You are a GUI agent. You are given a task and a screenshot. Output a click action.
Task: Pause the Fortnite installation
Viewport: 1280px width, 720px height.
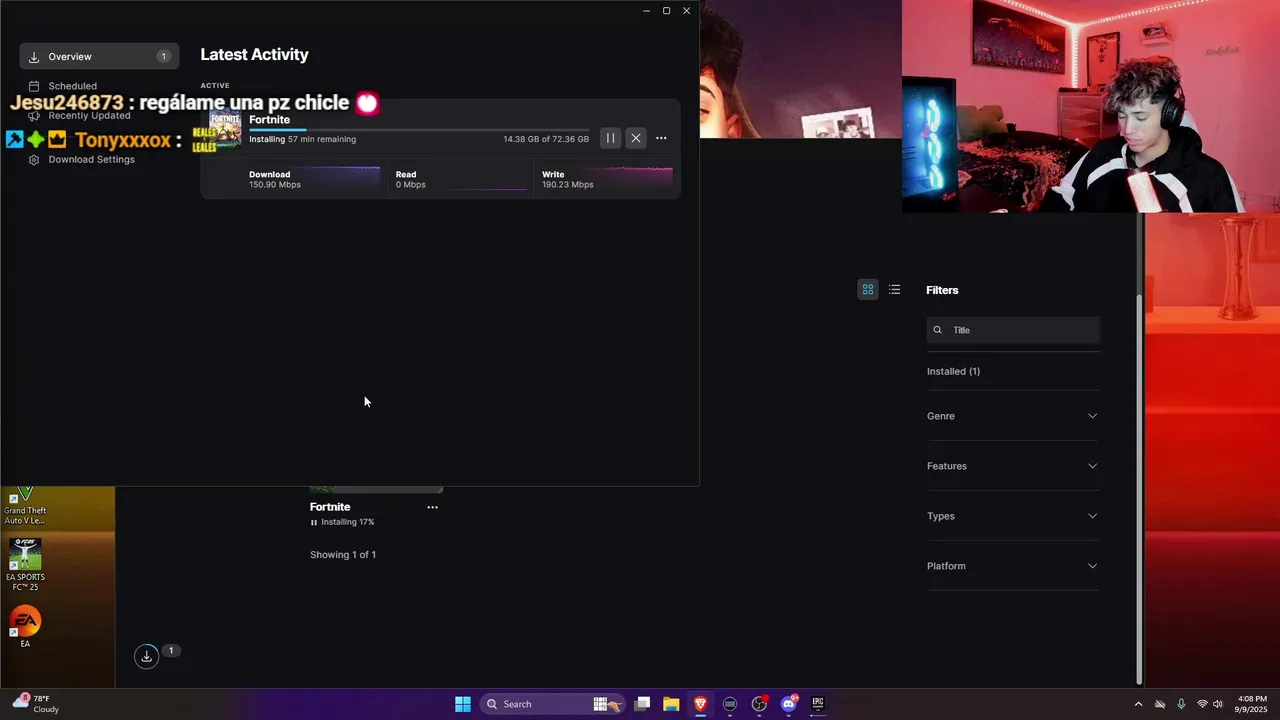[x=610, y=138]
